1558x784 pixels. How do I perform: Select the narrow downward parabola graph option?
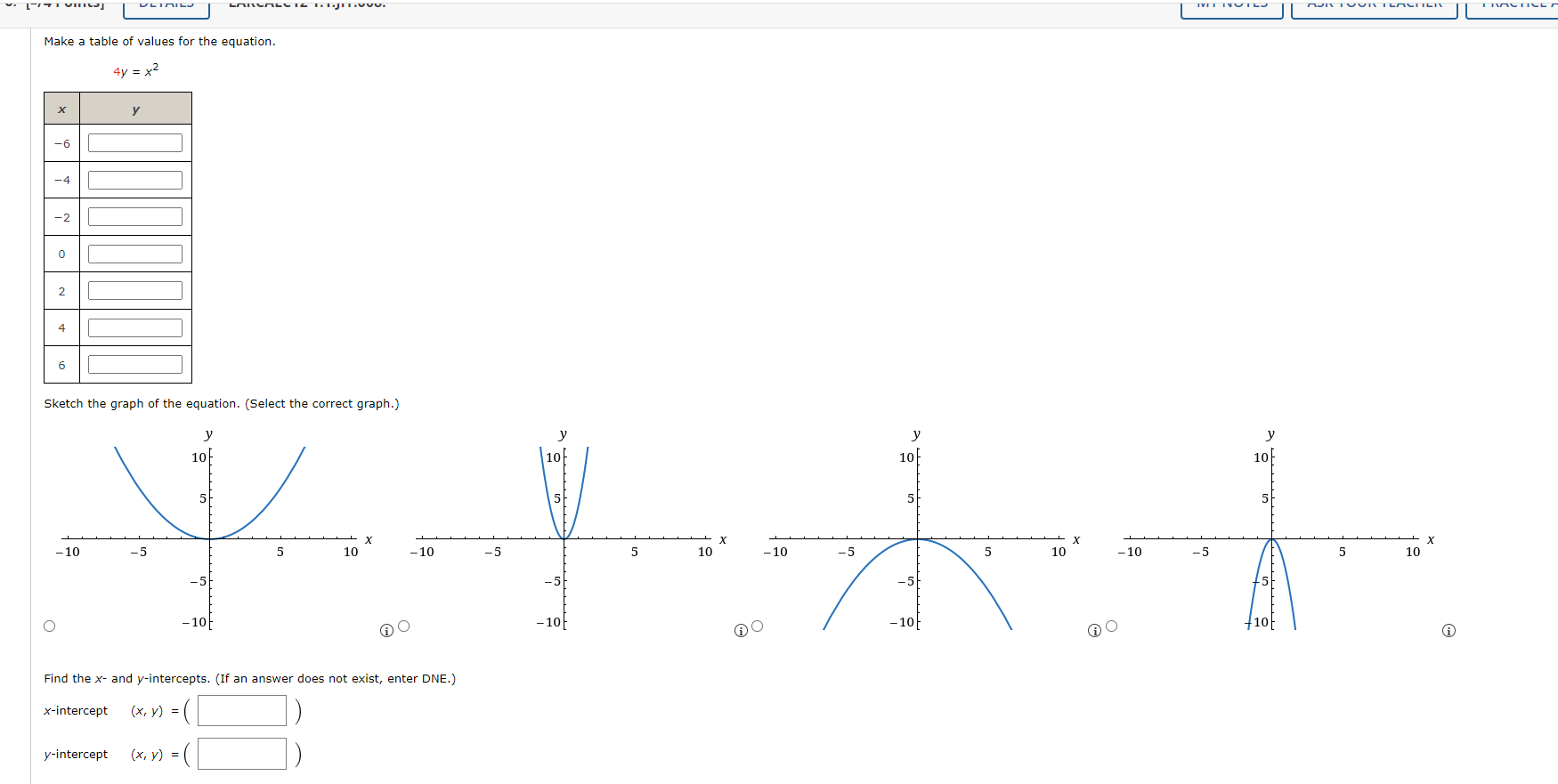pyautogui.click(x=1112, y=626)
